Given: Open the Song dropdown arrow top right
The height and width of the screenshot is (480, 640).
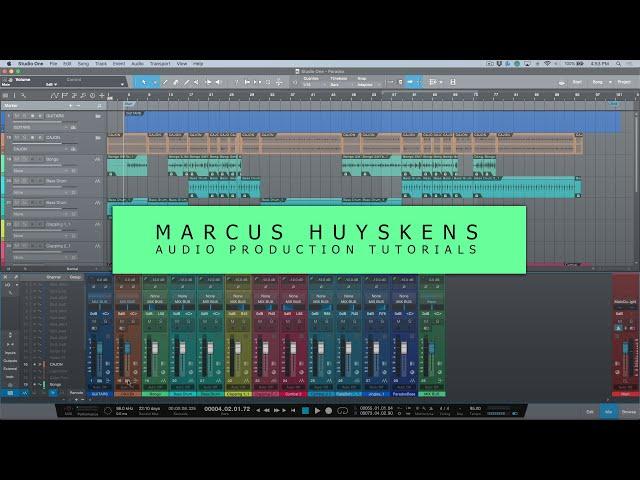Looking at the screenshot, I should pyautogui.click(x=610, y=82).
